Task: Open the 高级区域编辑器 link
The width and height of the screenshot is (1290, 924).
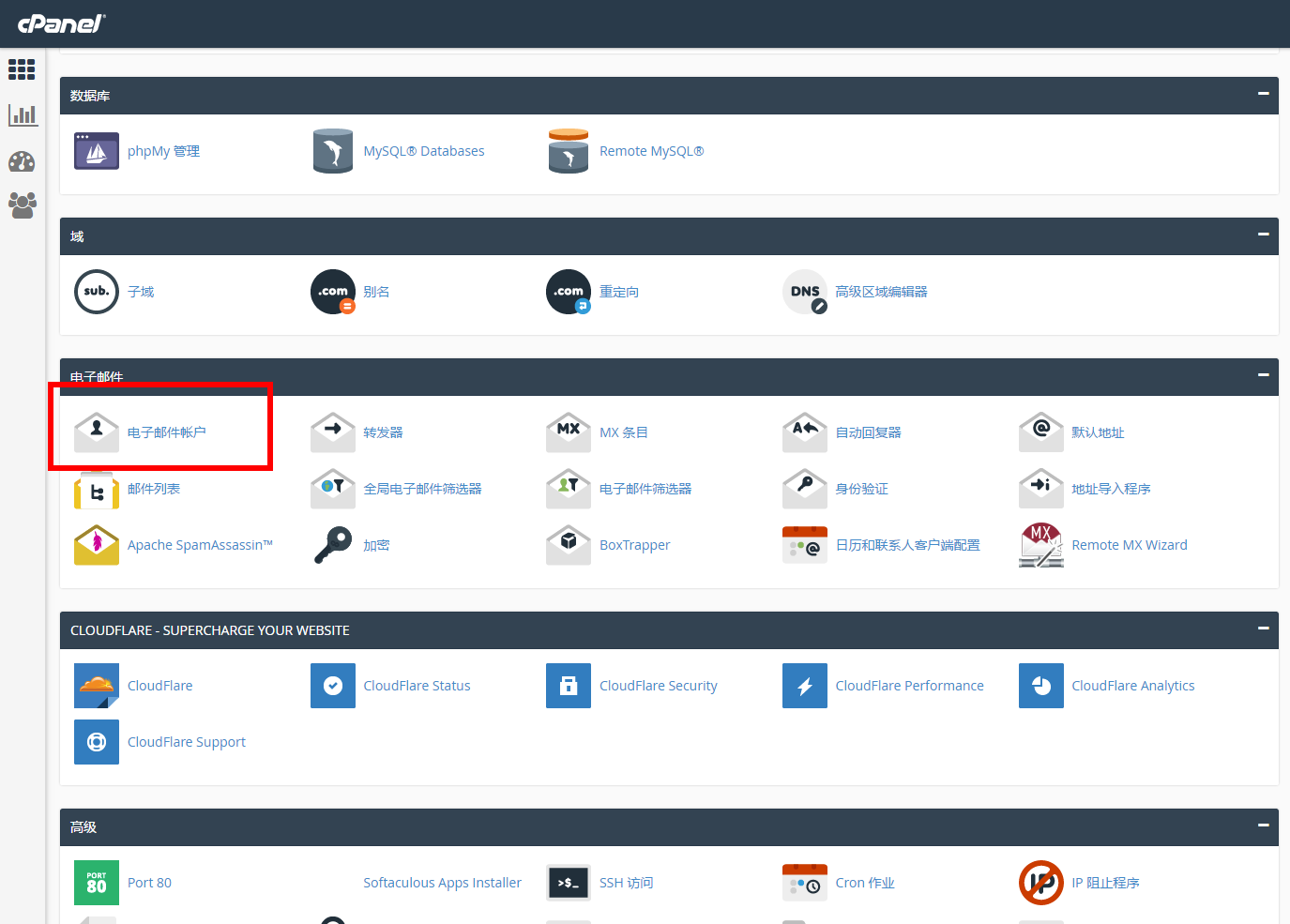Action: [882, 292]
